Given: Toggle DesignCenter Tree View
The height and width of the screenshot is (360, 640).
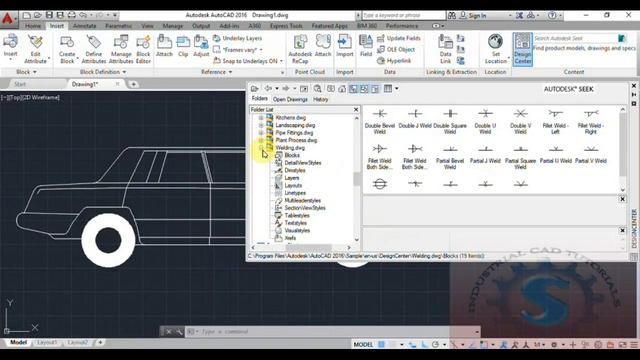Looking at the screenshot, I should point(353,89).
